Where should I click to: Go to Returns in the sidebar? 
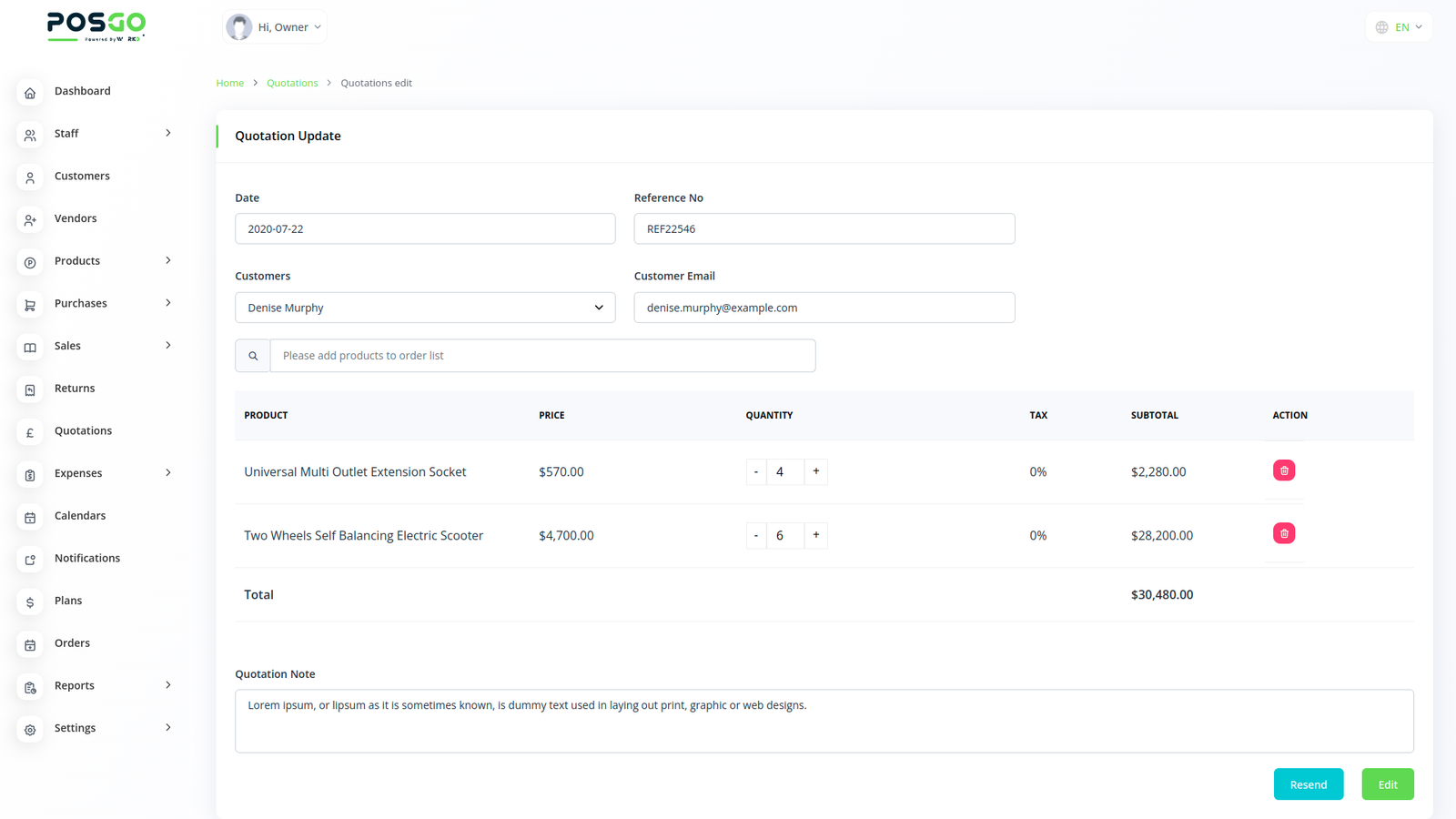coord(75,389)
